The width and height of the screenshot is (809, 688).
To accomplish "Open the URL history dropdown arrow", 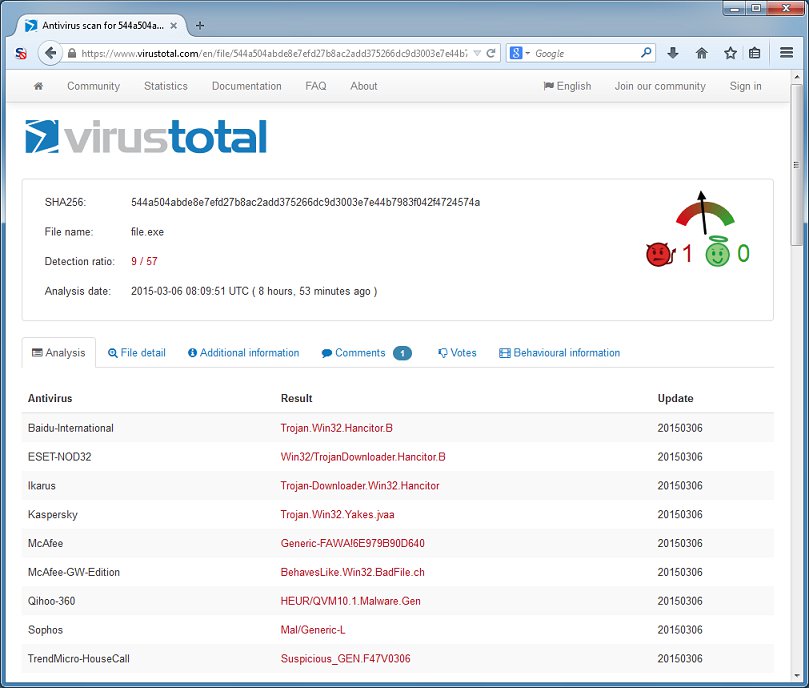I will [477, 53].
